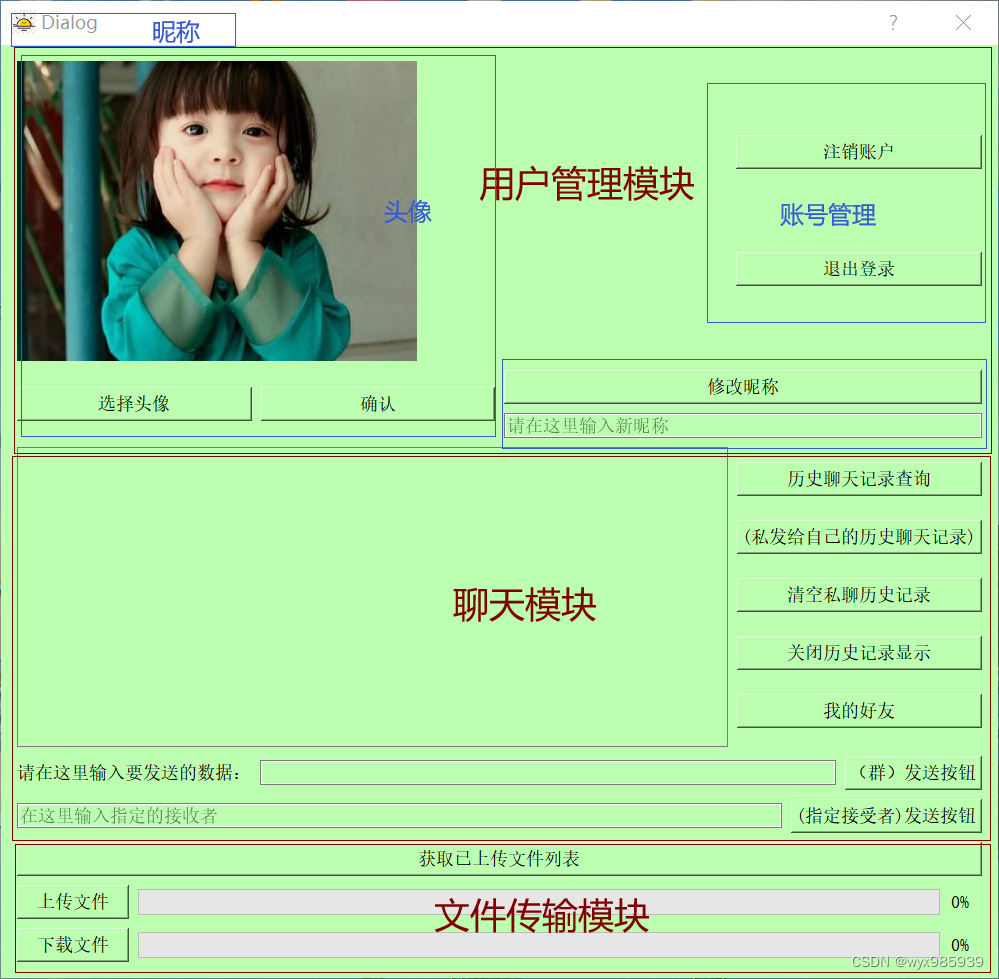Click the 选择头像 button

point(134,403)
